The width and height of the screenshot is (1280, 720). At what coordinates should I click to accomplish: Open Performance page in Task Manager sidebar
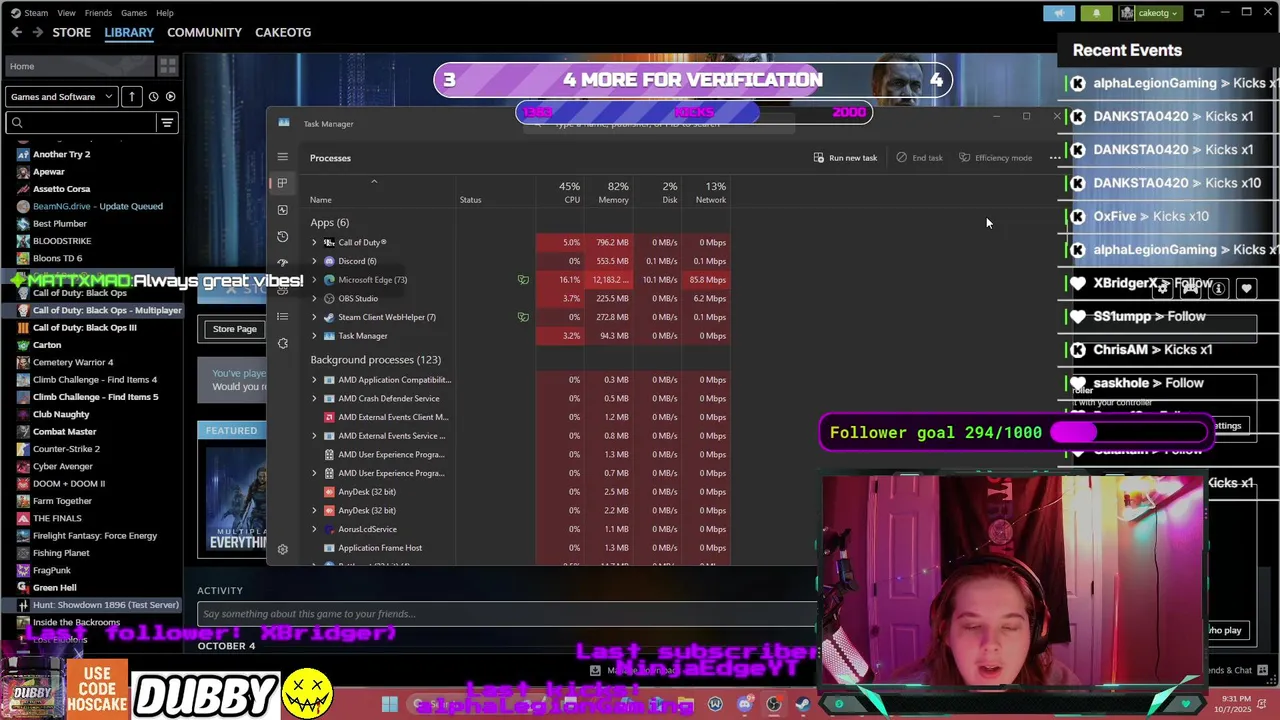click(x=283, y=210)
